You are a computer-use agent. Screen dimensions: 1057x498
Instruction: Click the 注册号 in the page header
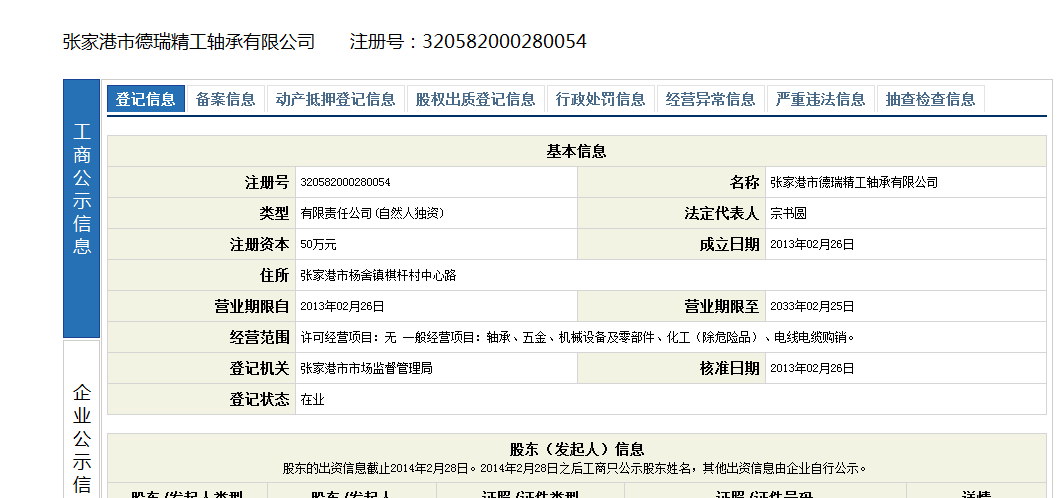468,42
